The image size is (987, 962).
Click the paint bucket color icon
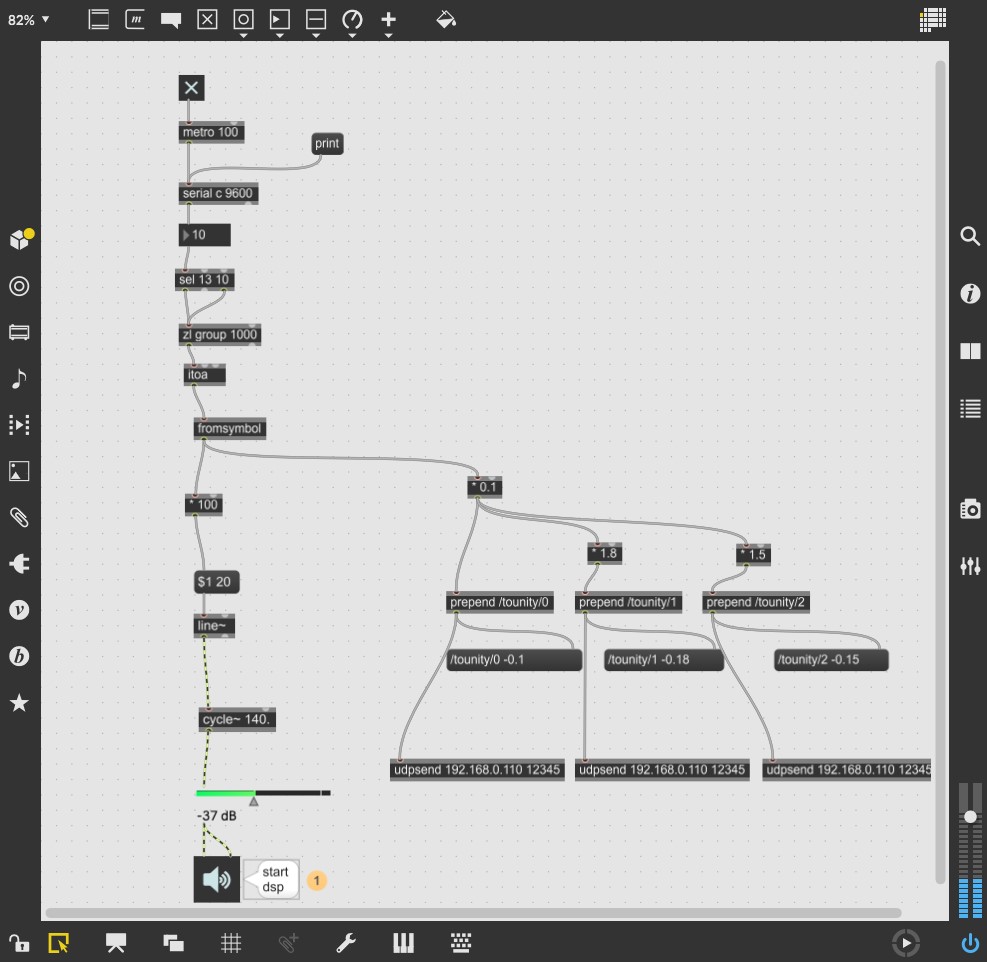(x=446, y=19)
